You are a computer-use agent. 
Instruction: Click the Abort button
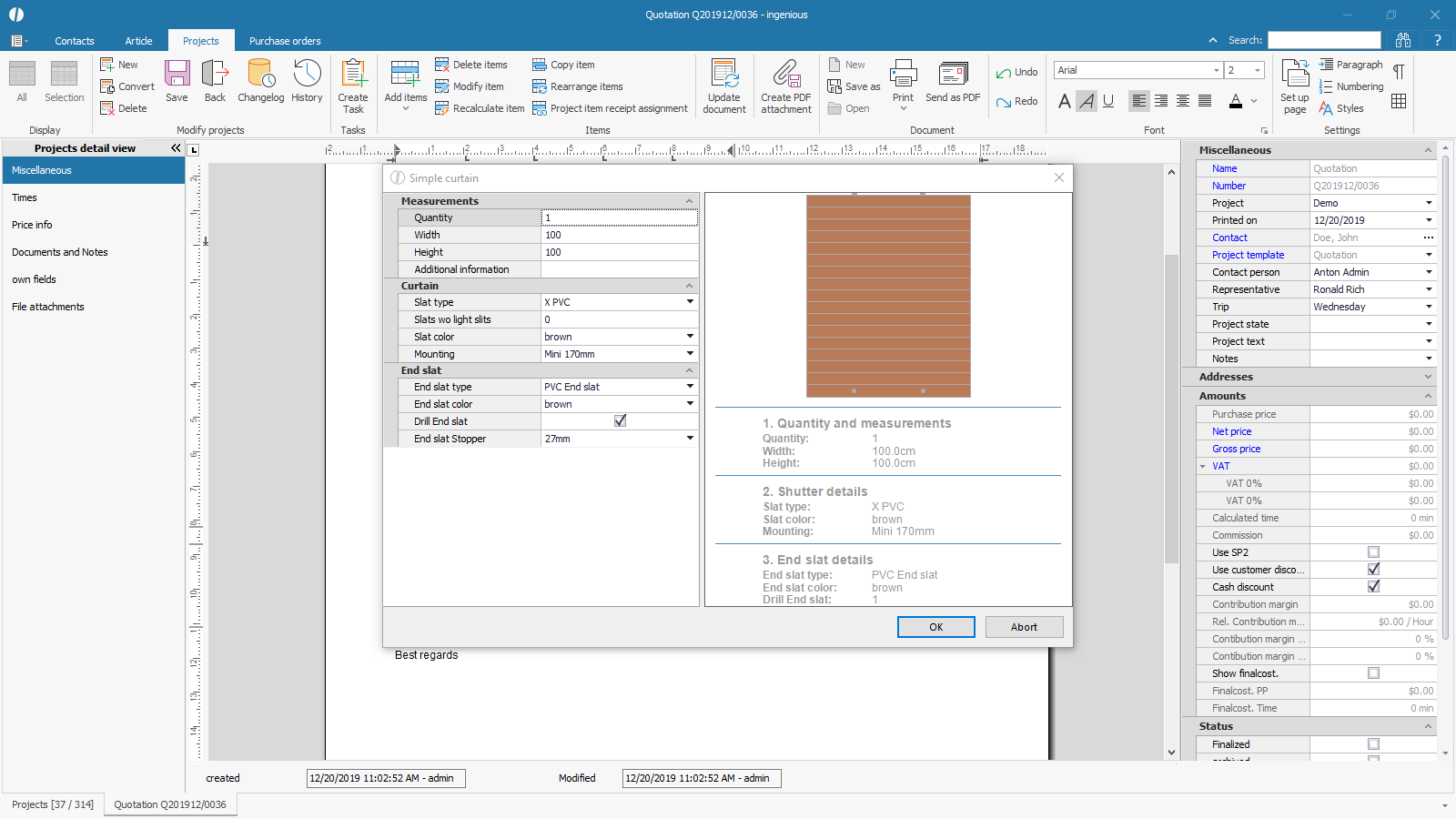coord(1024,627)
